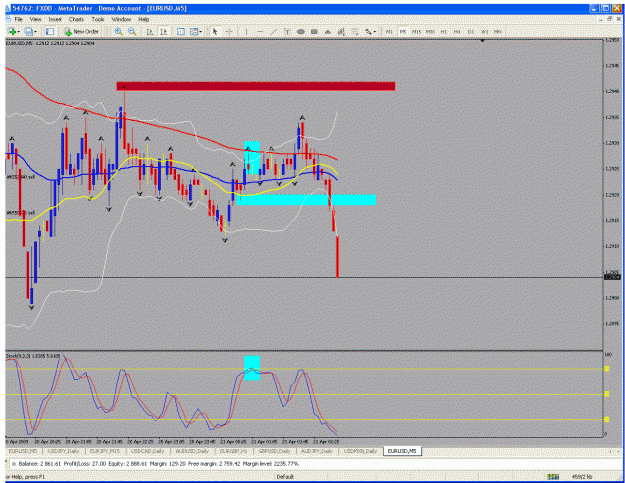Switch to H1 timeframe
Screen dimensions: 625x483
pos(444,31)
